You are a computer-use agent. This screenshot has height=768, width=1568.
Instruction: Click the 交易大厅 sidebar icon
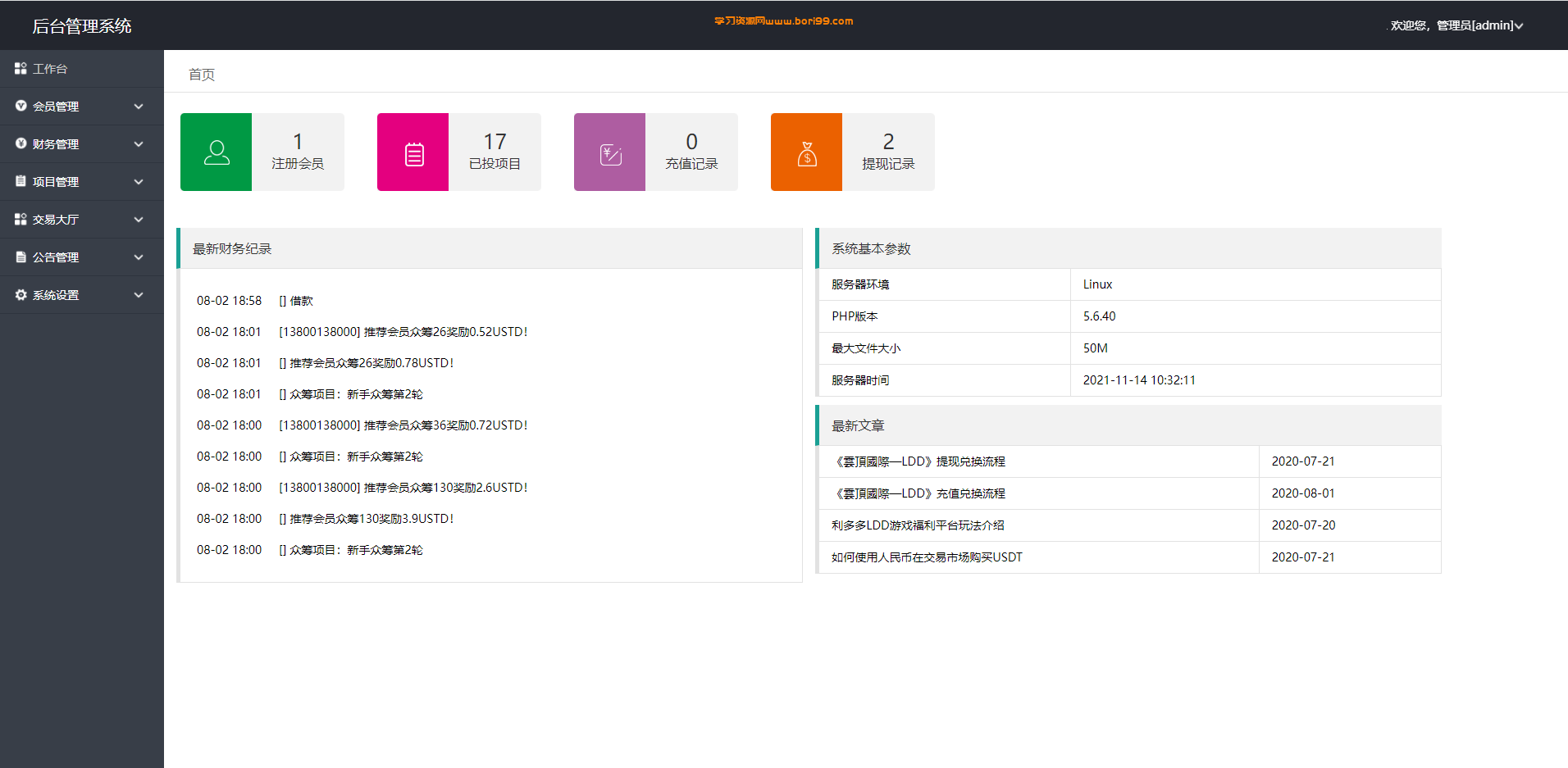tap(21, 220)
